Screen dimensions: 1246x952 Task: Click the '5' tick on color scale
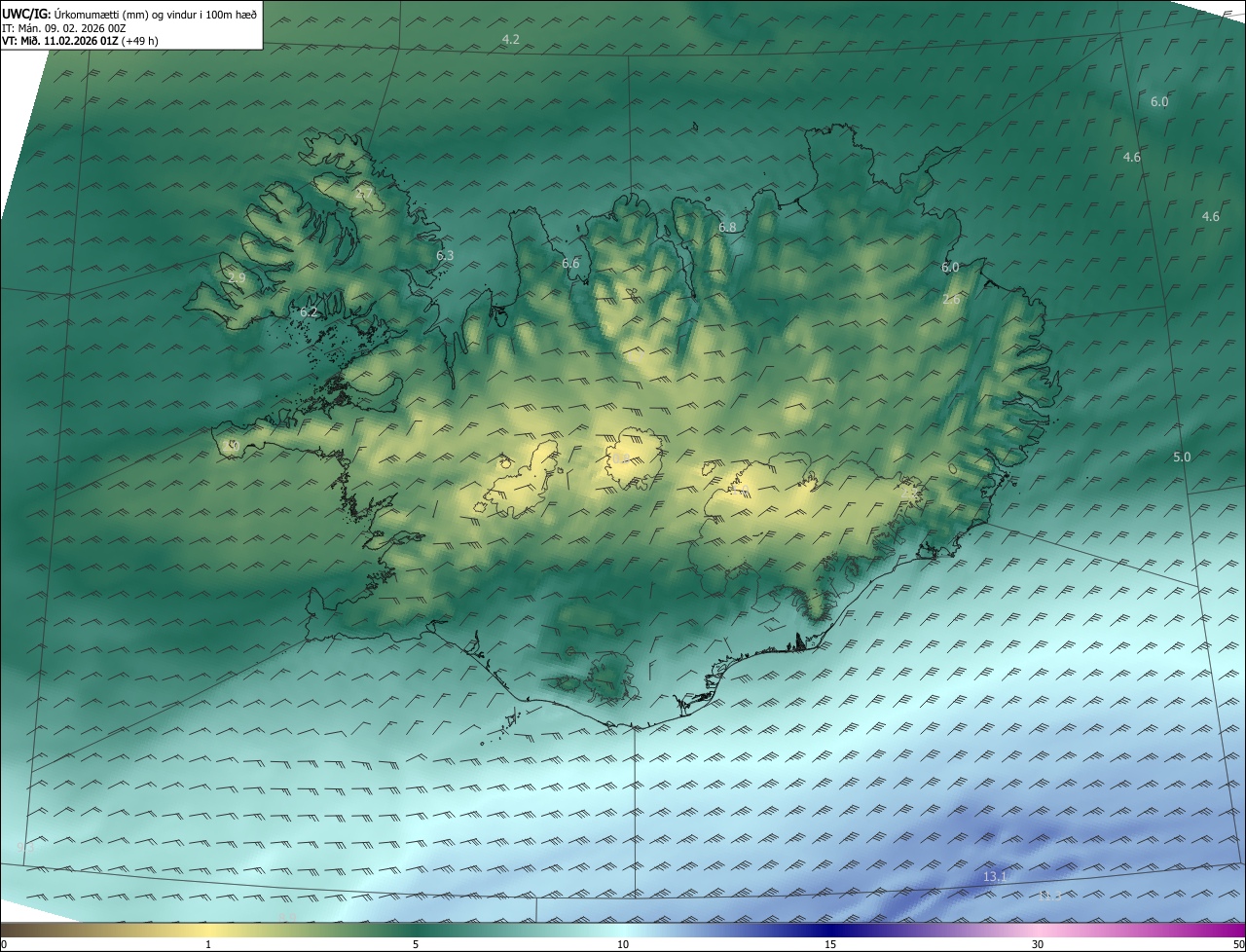click(416, 944)
